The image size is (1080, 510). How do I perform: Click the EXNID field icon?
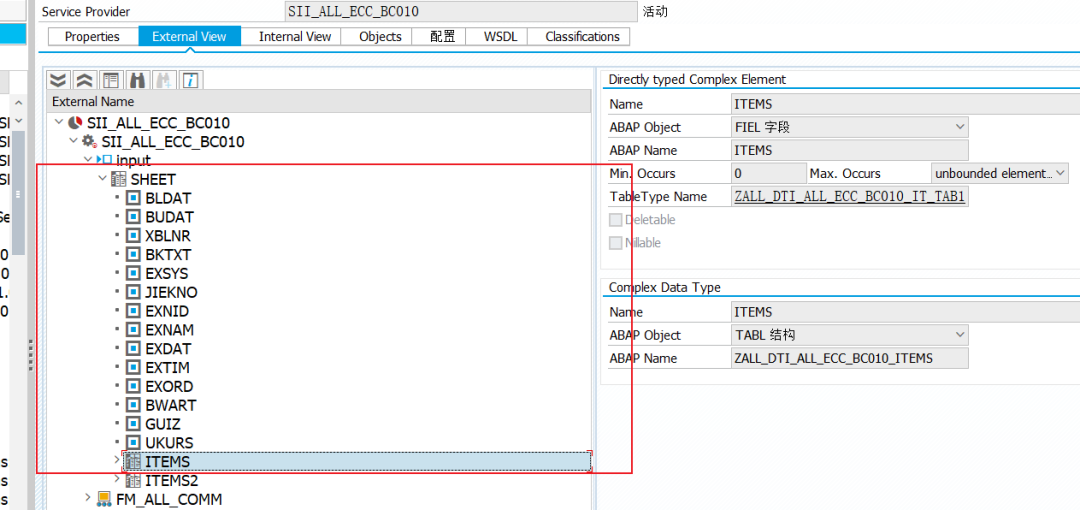(x=133, y=312)
